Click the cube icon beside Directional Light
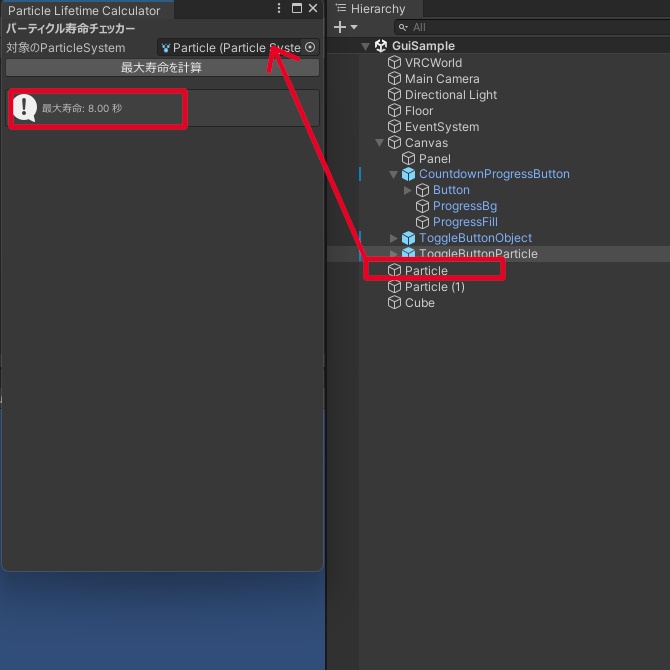Screen dimensions: 670x670 (394, 94)
